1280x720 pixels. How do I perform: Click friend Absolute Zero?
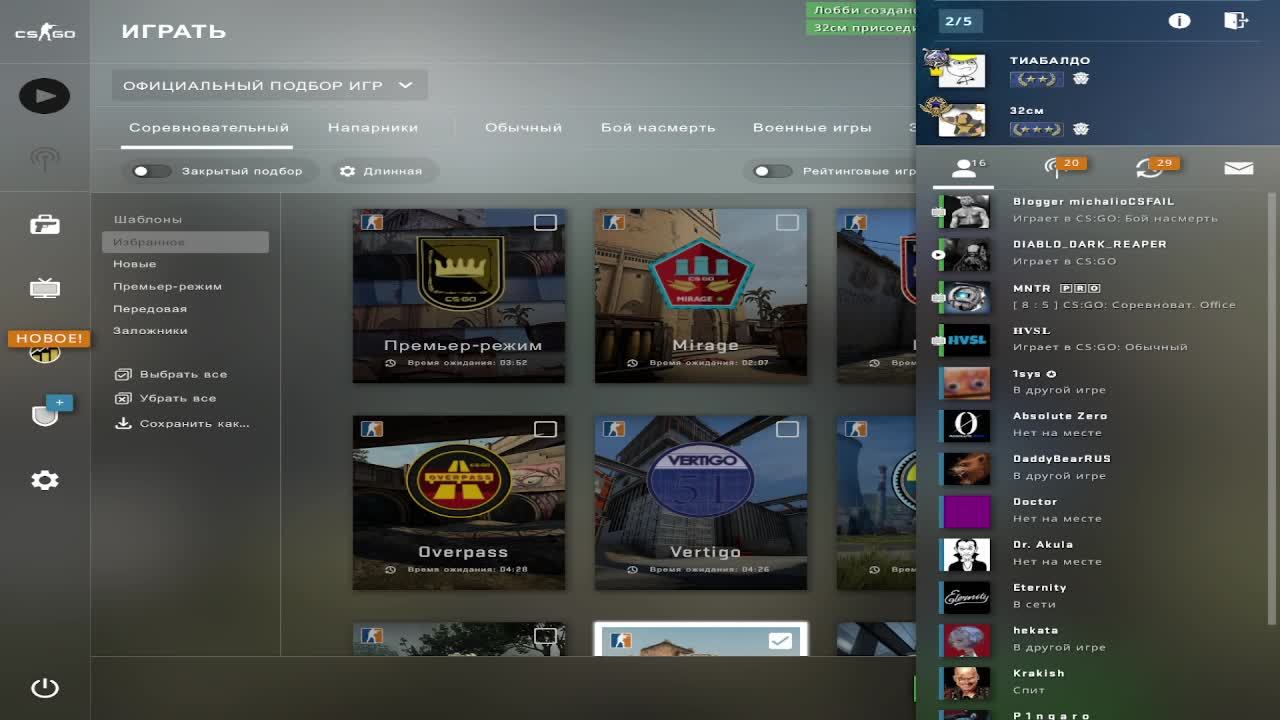1098,425
